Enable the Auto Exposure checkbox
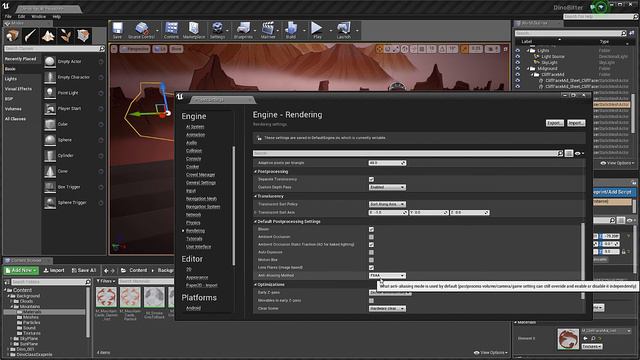Viewport: 640px width, 360px height. pos(371,252)
